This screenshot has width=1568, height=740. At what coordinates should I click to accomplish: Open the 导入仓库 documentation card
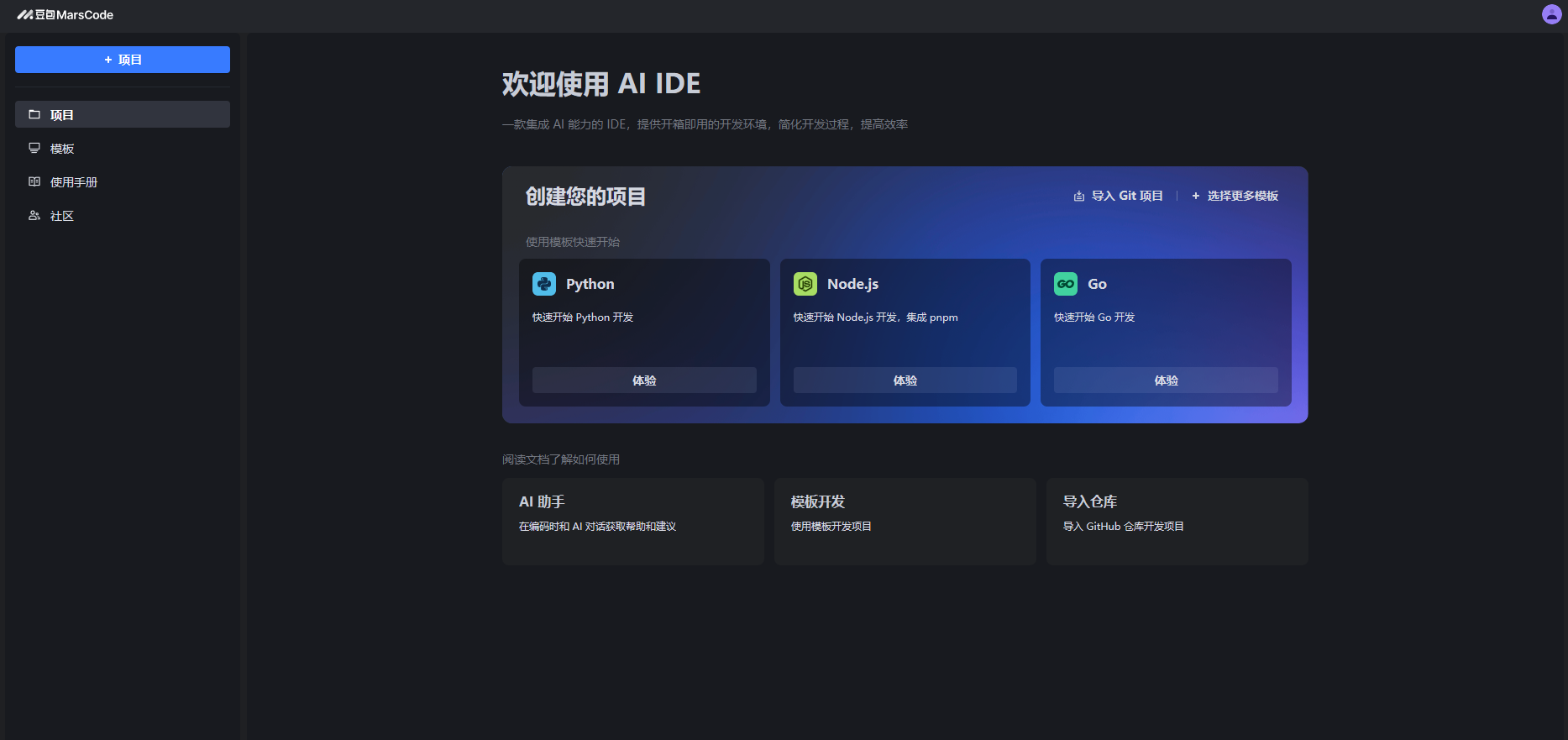(1177, 522)
